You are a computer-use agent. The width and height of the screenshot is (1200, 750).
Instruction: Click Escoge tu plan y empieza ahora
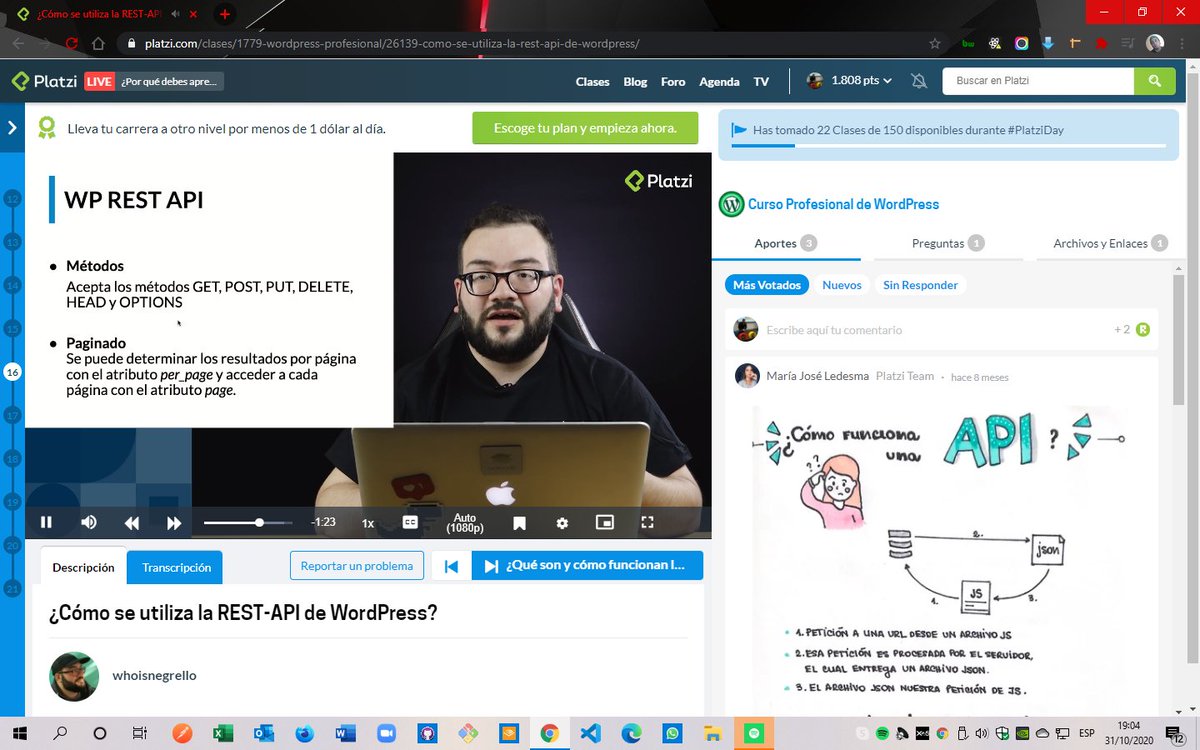[585, 128]
